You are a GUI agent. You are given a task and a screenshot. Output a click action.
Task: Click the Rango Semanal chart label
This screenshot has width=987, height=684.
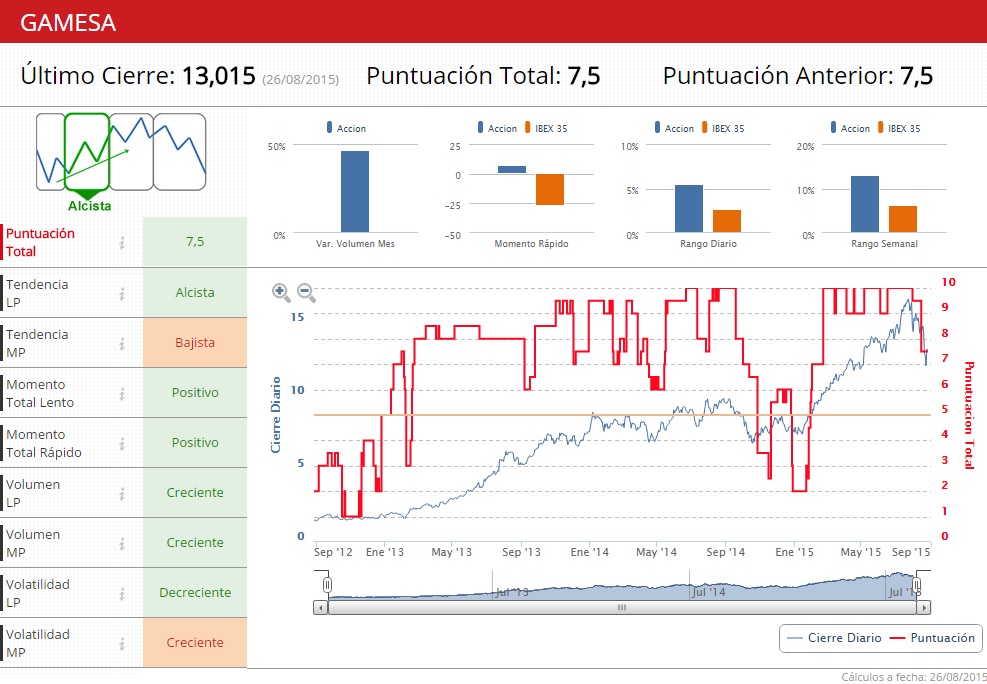tap(884, 244)
